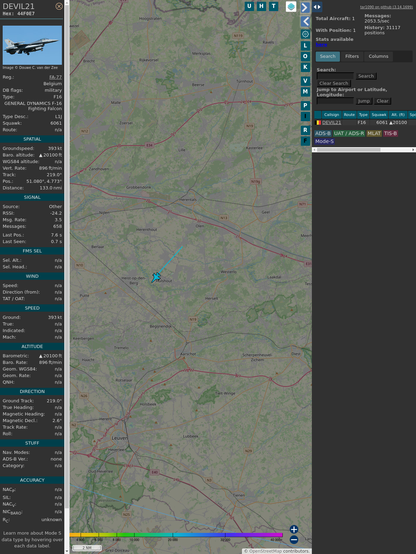416x554 pixels.
Task: Click scrollbar right arrow under table
Action: pos(413,150)
